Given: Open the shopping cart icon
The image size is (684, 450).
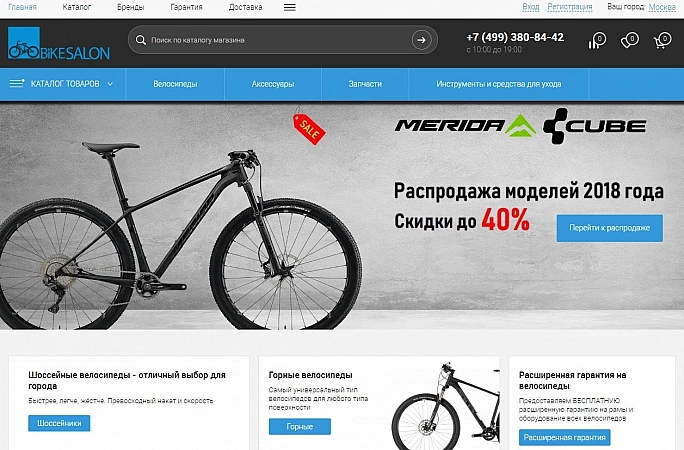Looking at the screenshot, I should pos(662,41).
